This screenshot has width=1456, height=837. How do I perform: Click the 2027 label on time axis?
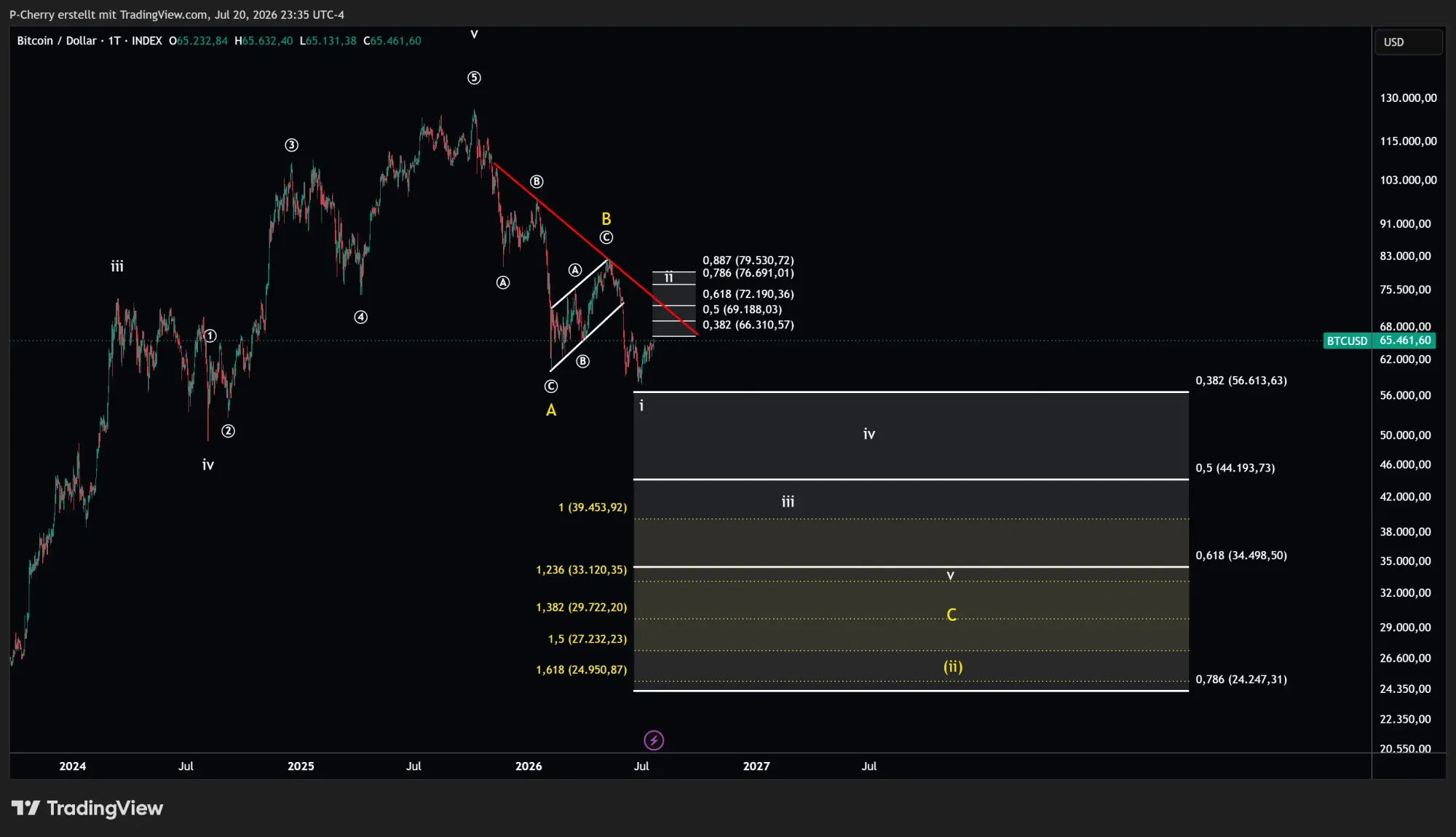tap(756, 766)
